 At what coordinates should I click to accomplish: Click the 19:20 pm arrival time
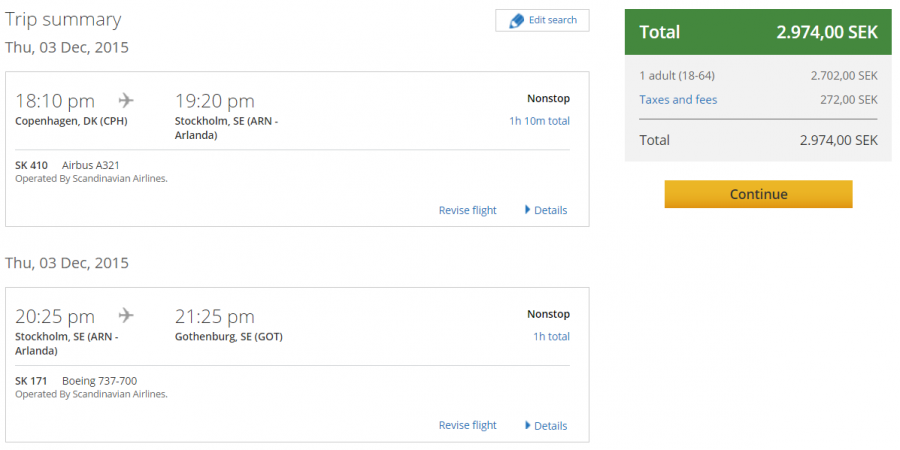click(214, 101)
